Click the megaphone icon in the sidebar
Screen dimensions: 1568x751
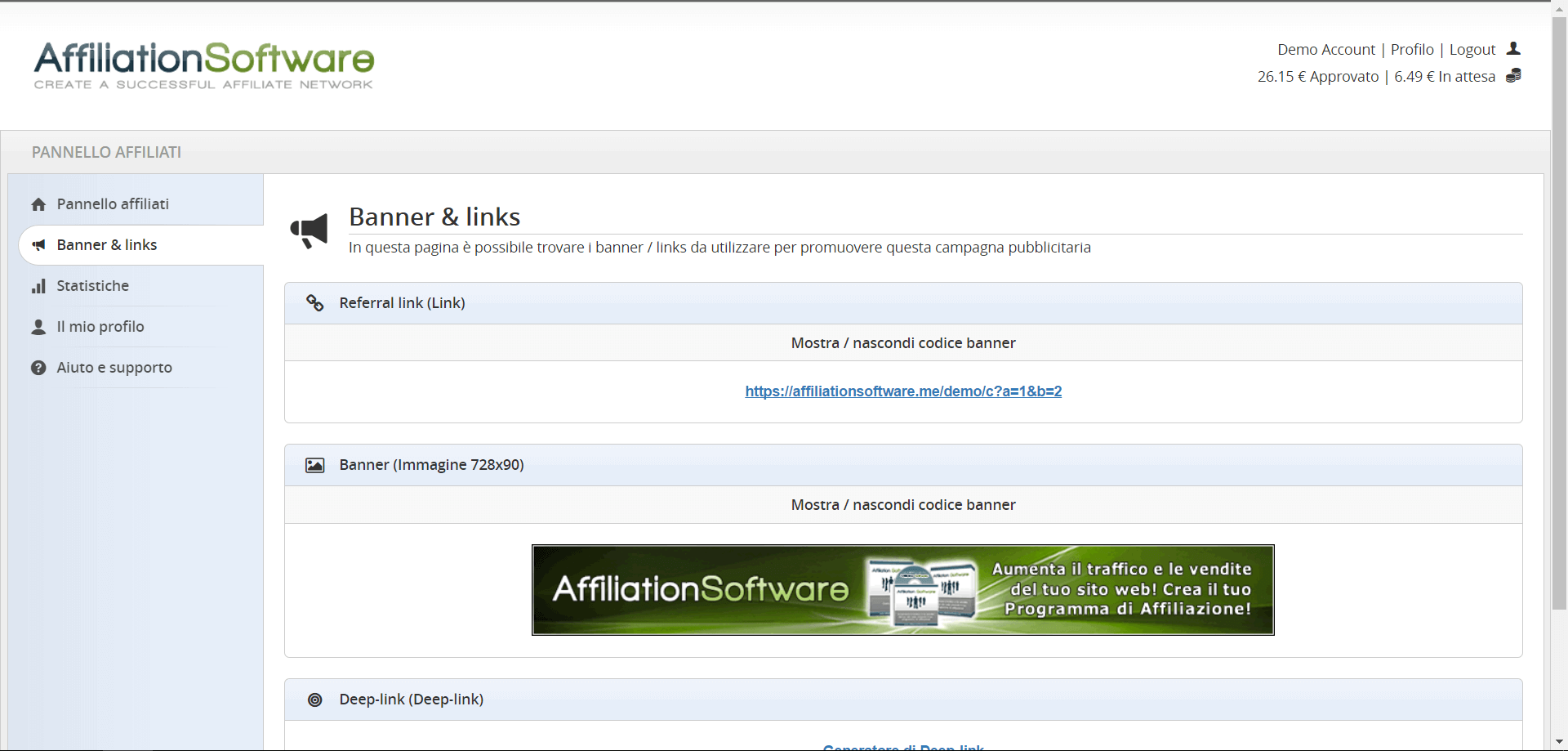point(38,245)
